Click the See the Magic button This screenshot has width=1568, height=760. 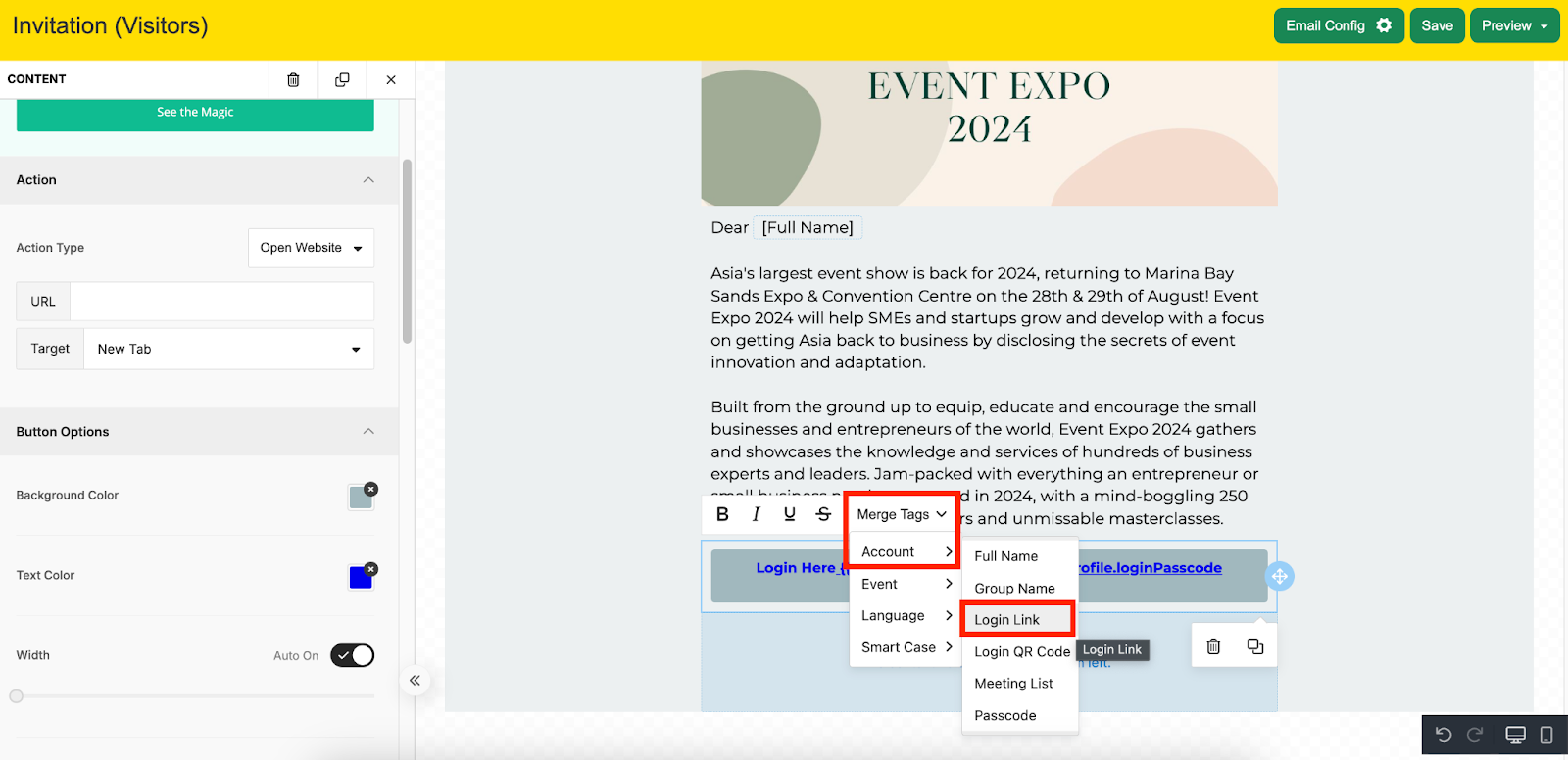coord(195,113)
